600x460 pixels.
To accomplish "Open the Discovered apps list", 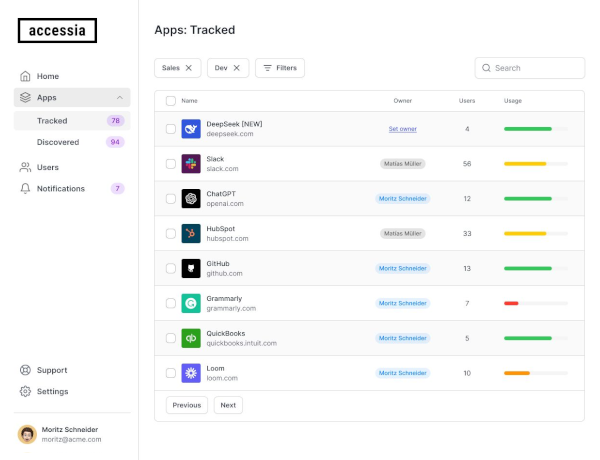I will point(58,142).
